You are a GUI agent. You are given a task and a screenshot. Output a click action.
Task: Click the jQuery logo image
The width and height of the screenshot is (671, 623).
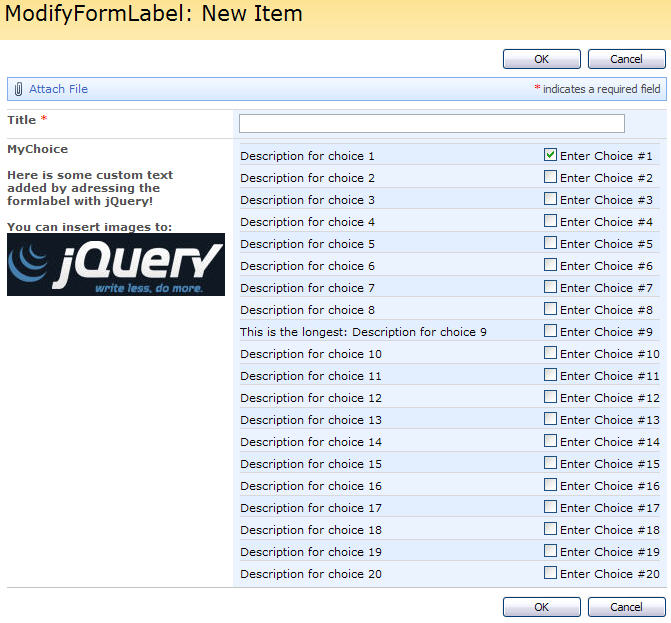[116, 264]
